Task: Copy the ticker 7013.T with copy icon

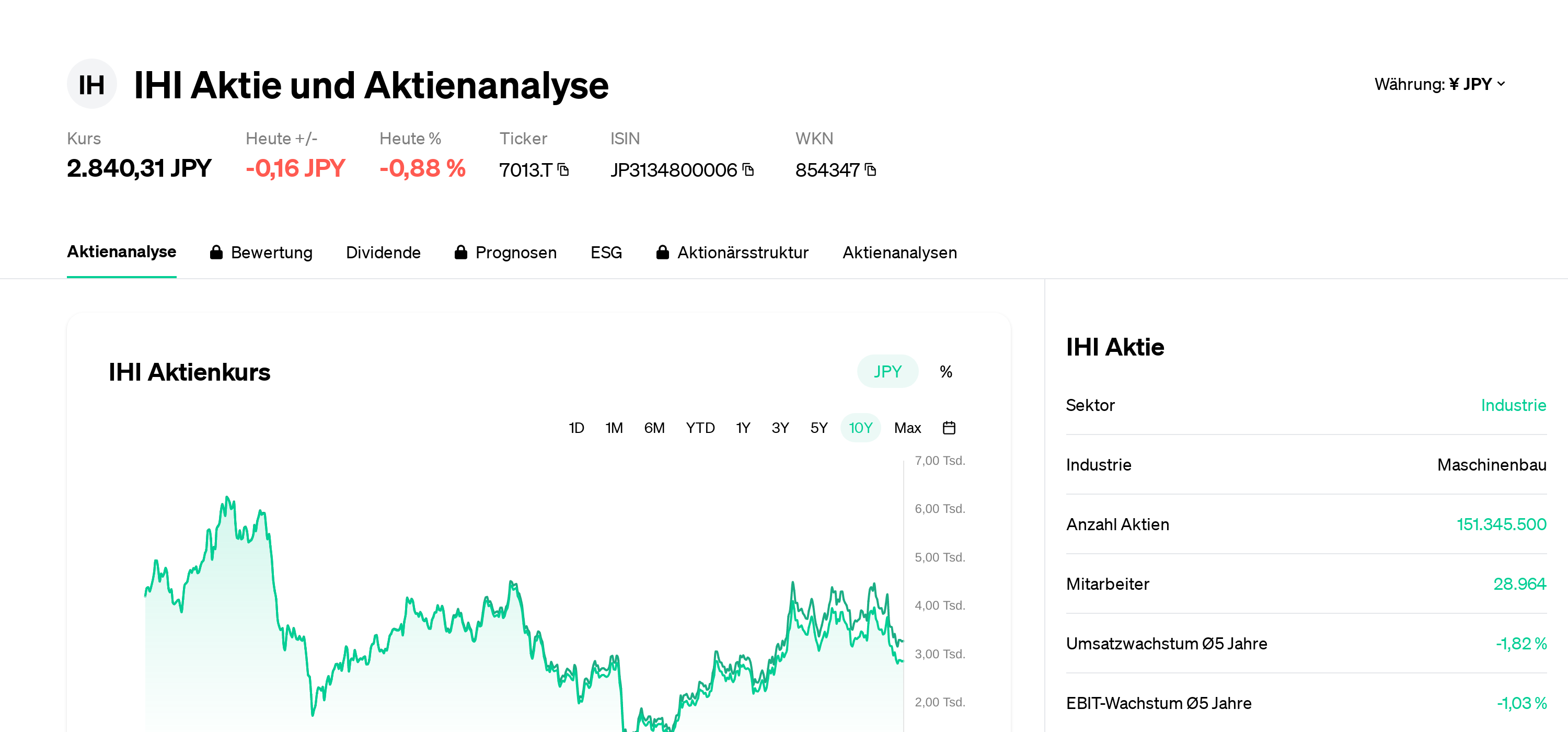Action: (563, 170)
